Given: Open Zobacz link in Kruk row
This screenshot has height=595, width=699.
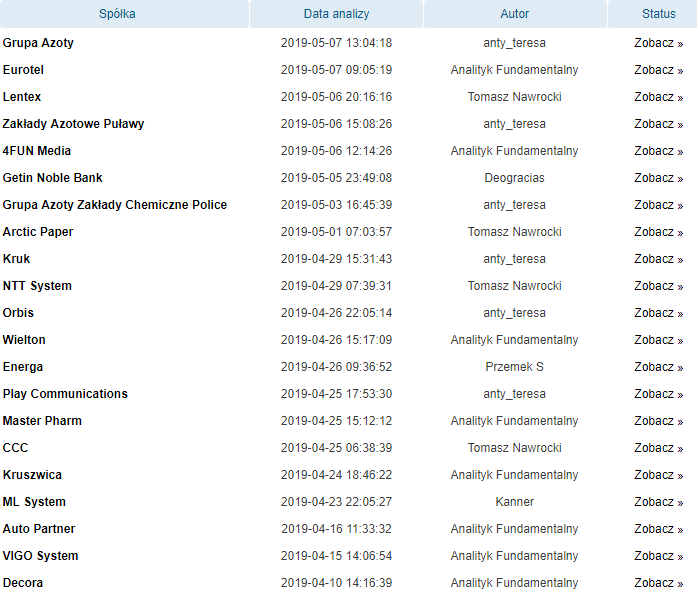Looking at the screenshot, I should (658, 259).
